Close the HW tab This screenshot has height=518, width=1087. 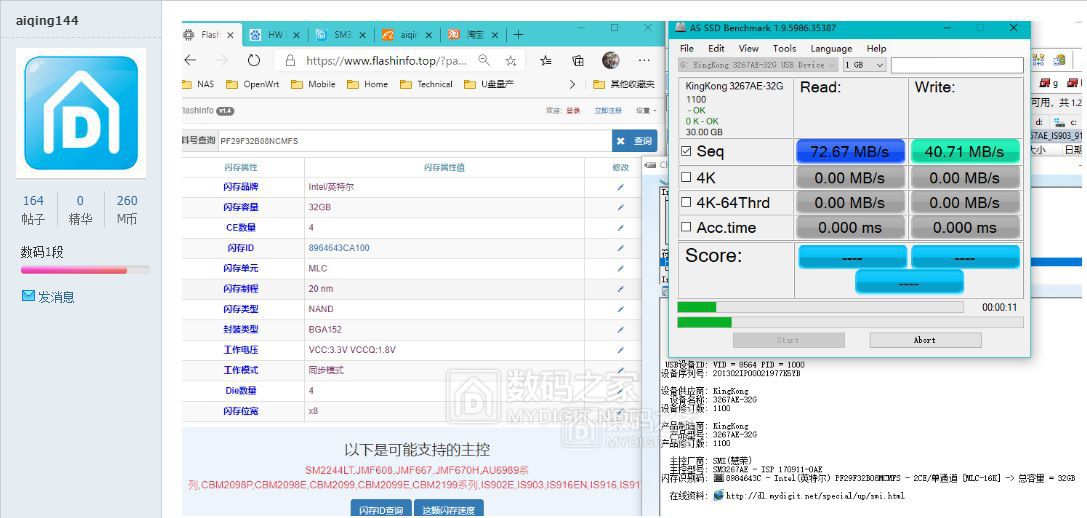point(296,35)
